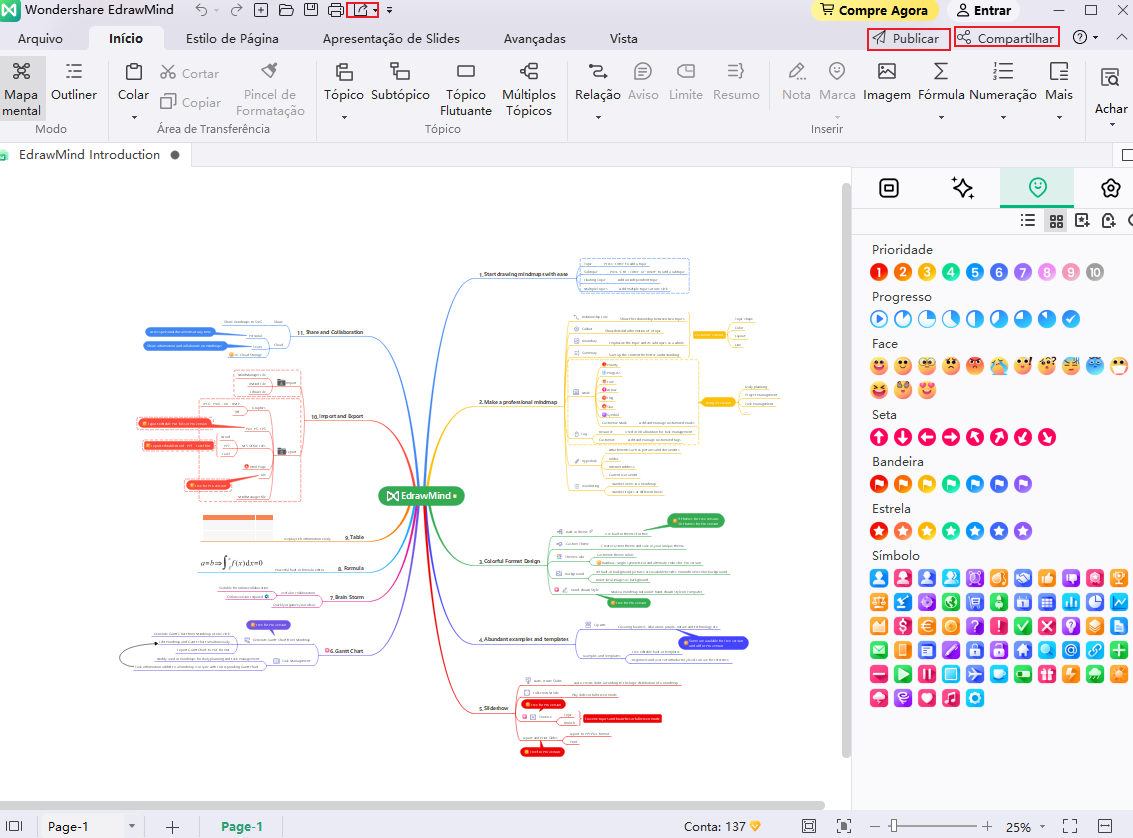Switch to the Avançadas ribbon tab
The image size is (1133, 838).
[x=534, y=39]
